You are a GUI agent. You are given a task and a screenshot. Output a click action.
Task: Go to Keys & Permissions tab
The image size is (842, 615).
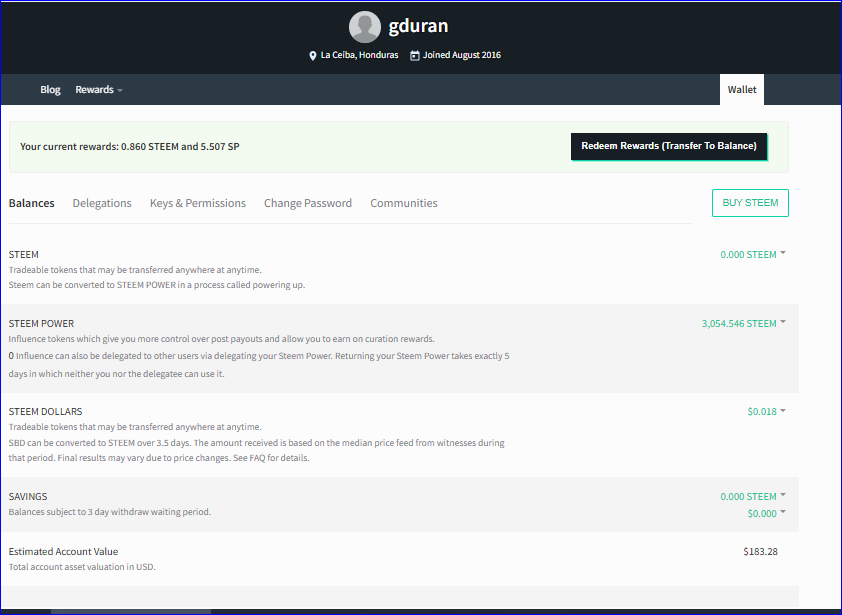[x=198, y=203]
